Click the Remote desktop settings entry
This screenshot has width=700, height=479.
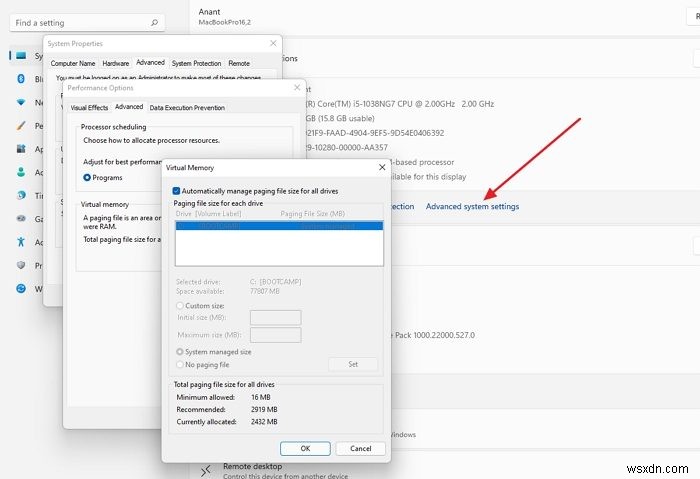pos(286,471)
